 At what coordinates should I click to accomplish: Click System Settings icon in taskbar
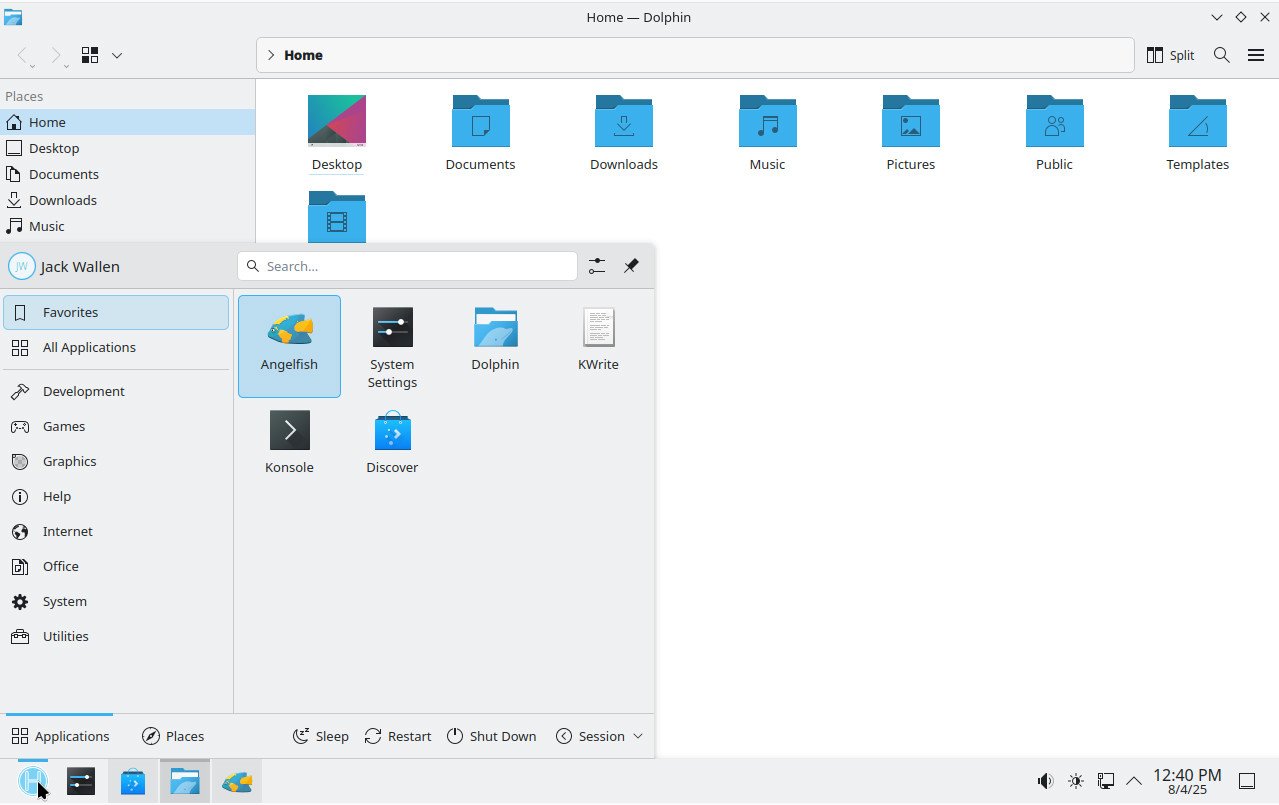pos(81,780)
